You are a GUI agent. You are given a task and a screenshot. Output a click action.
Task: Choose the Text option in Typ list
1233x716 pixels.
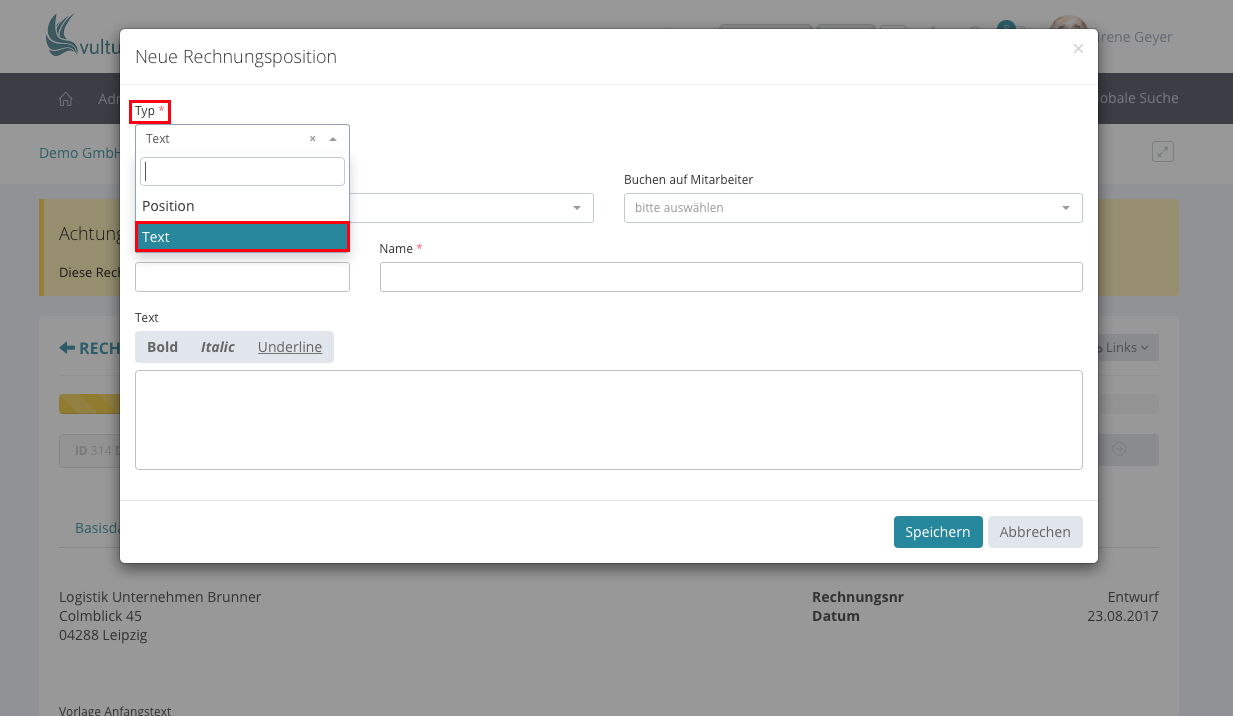[242, 237]
